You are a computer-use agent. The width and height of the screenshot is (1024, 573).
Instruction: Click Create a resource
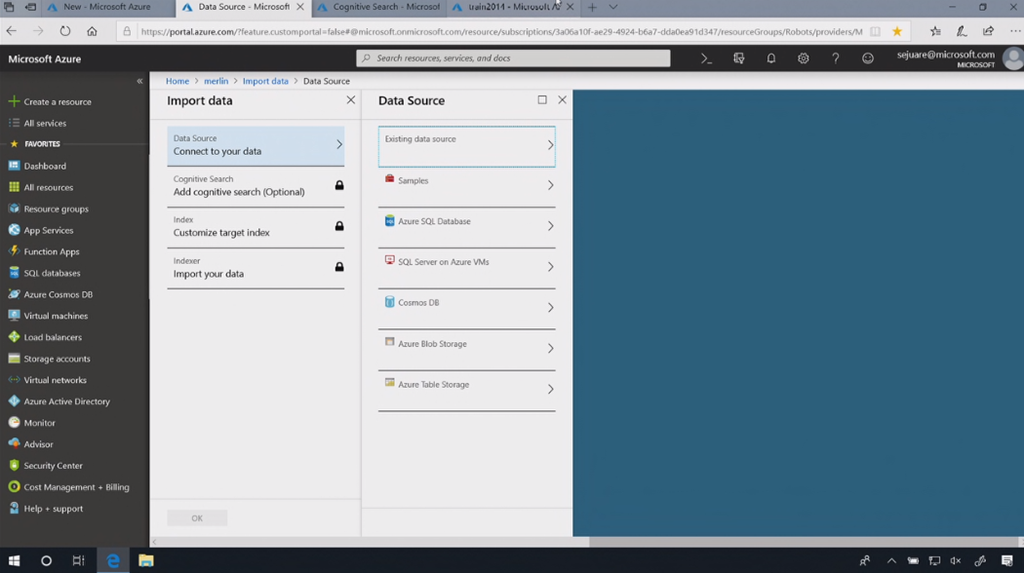[x=57, y=102]
